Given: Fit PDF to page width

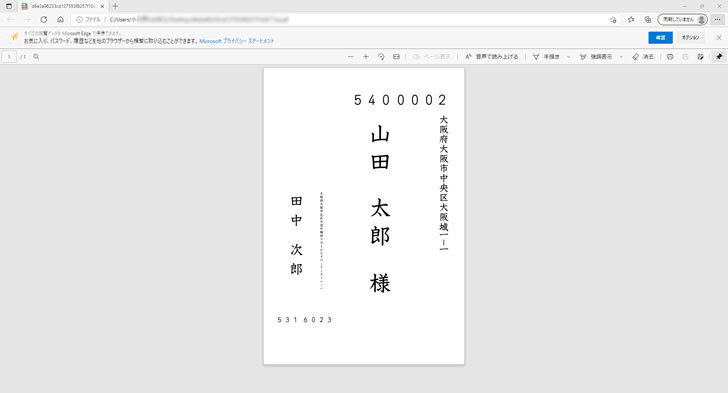Looking at the screenshot, I should click(x=396, y=57).
